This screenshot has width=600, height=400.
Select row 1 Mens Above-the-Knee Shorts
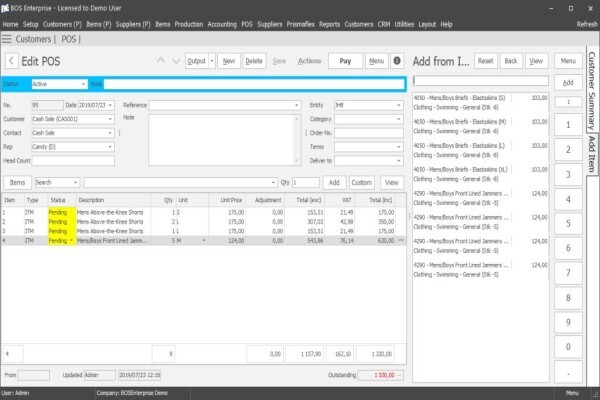pyautogui.click(x=204, y=212)
